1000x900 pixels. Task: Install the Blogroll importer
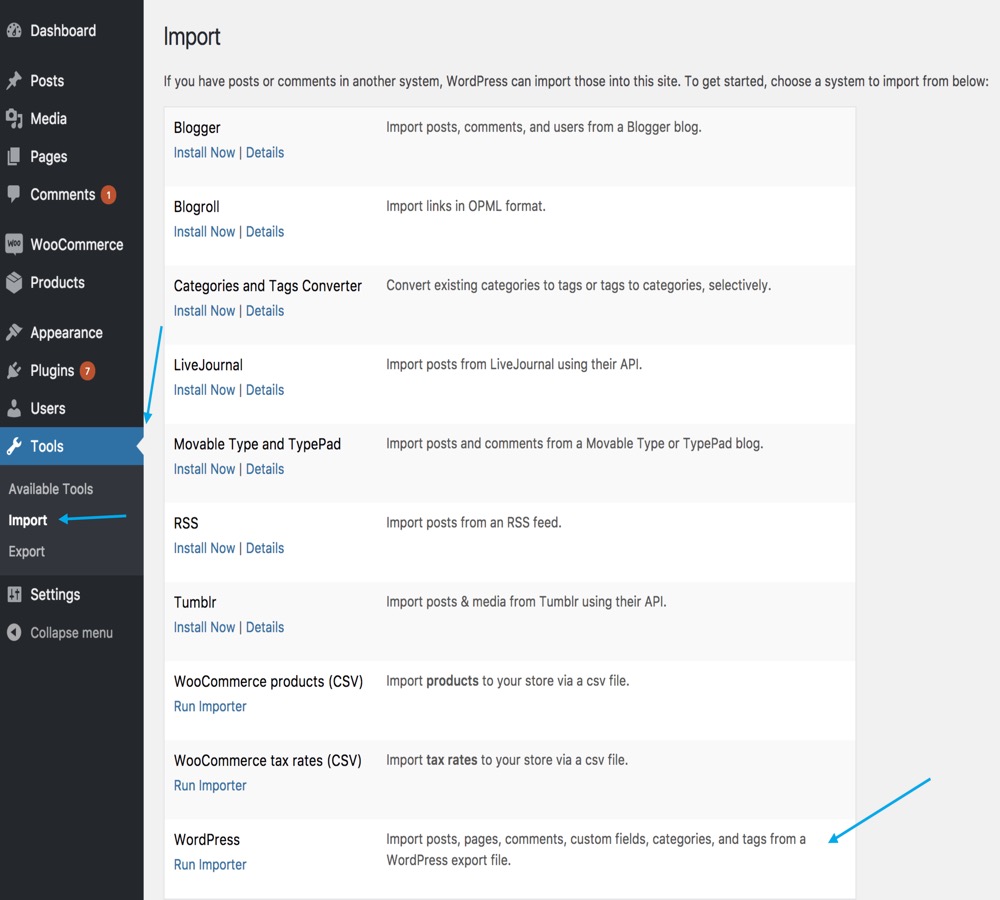click(x=204, y=232)
